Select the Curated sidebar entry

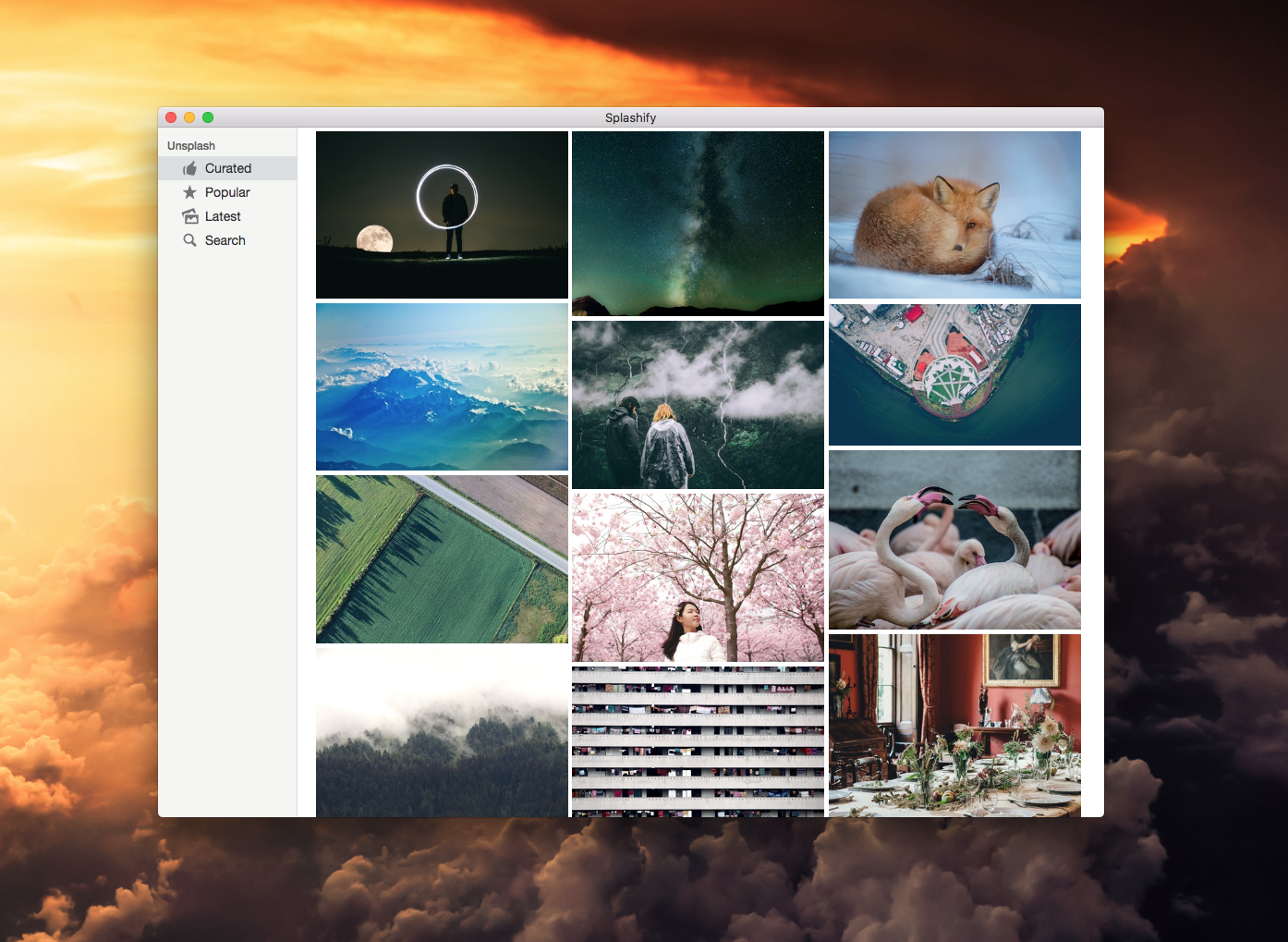click(x=226, y=168)
